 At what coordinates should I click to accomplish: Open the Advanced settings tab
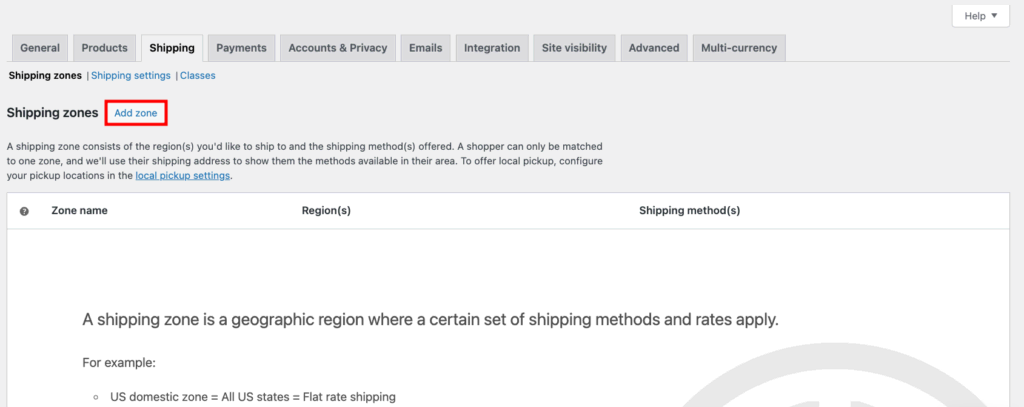point(654,48)
